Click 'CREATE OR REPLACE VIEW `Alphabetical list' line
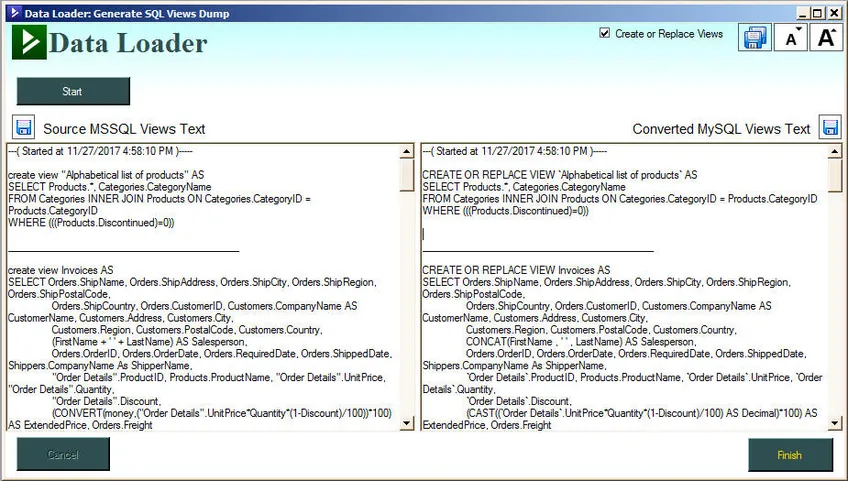 [x=560, y=175]
